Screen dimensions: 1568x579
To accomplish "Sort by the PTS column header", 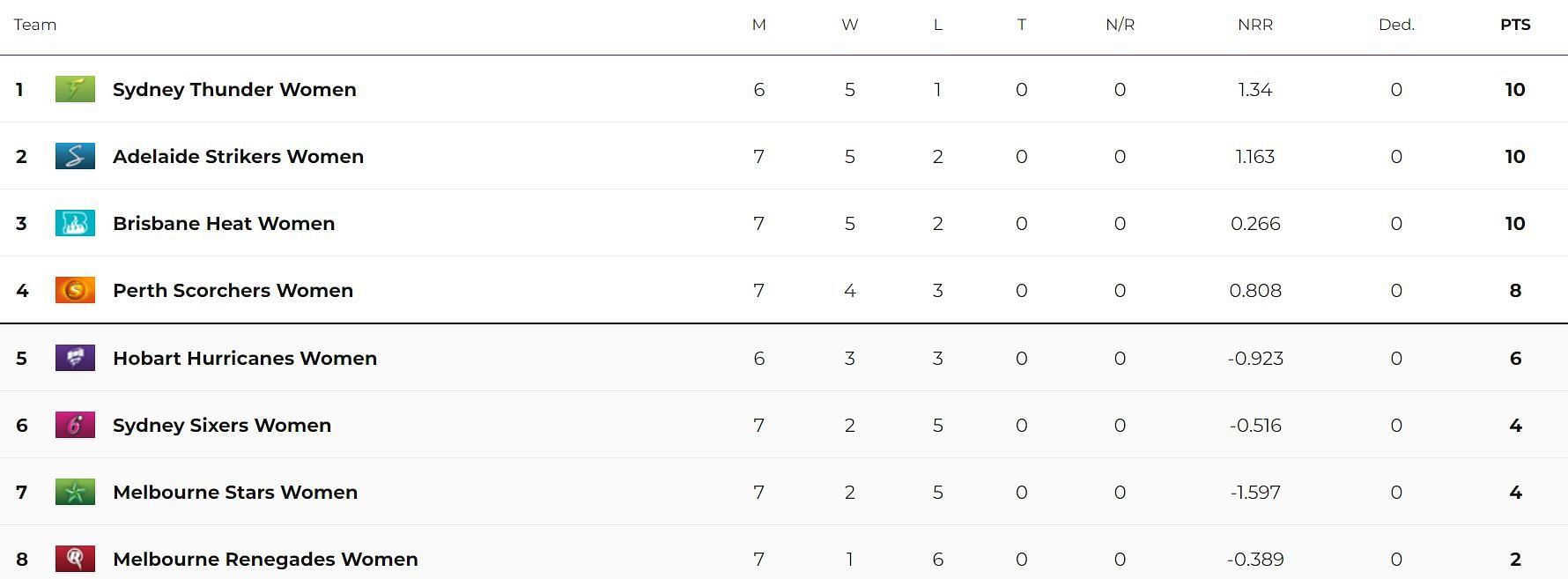I will [1515, 25].
